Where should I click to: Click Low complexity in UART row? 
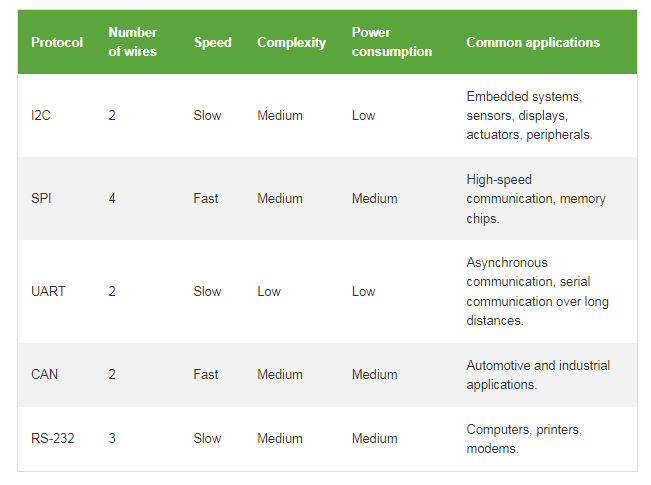(x=269, y=291)
